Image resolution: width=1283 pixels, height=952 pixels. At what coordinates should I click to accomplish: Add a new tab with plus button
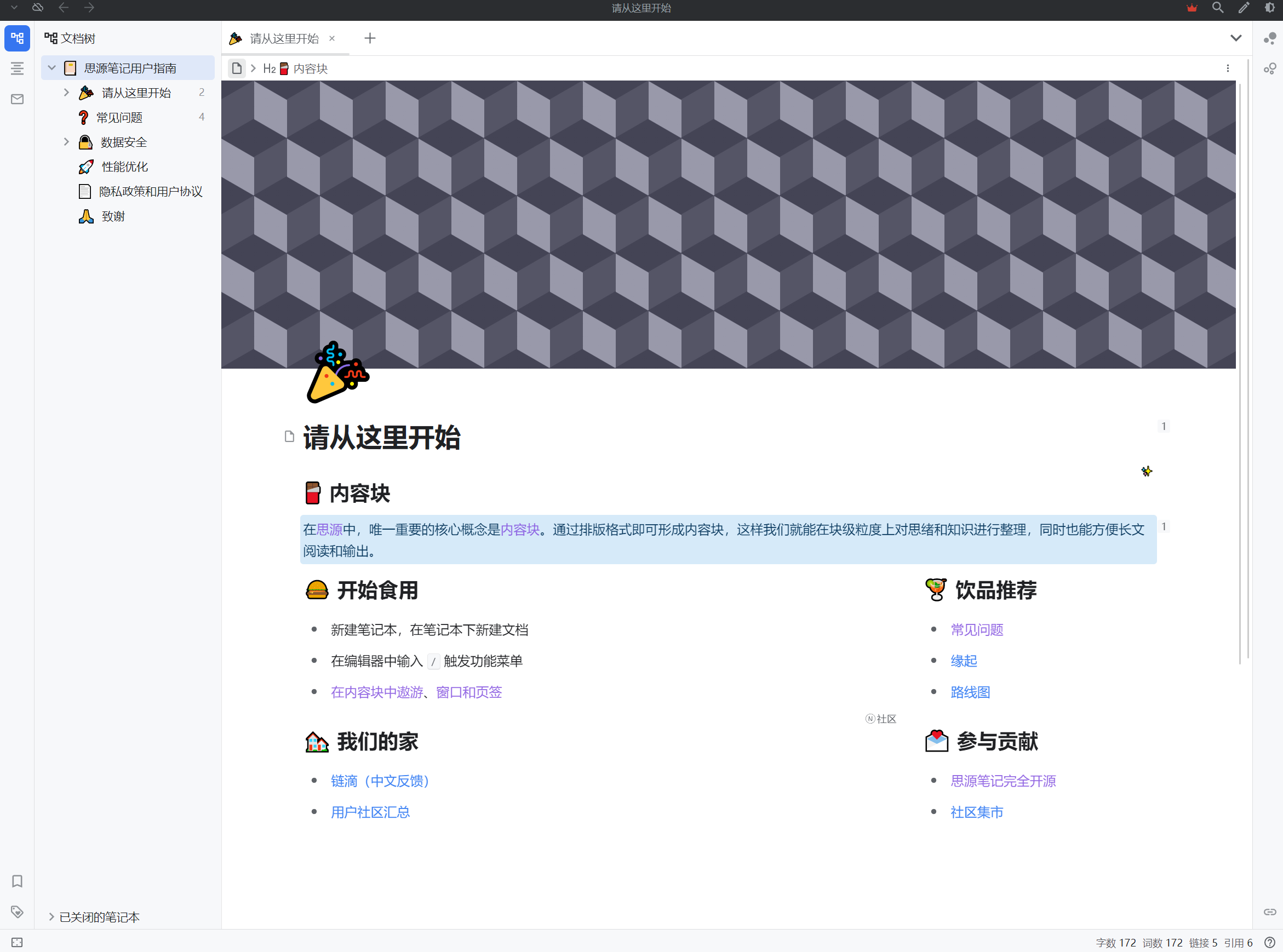pyautogui.click(x=370, y=38)
